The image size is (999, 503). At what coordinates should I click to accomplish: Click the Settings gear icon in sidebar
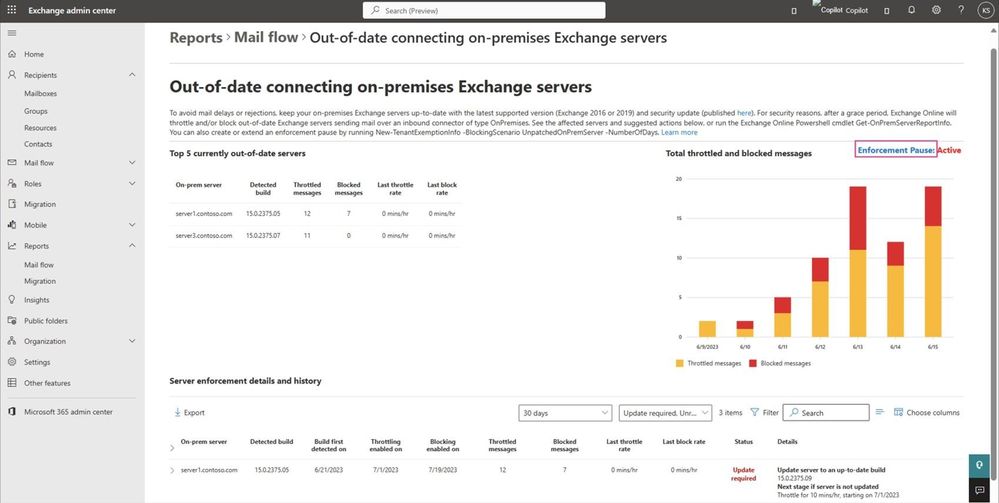[11, 362]
